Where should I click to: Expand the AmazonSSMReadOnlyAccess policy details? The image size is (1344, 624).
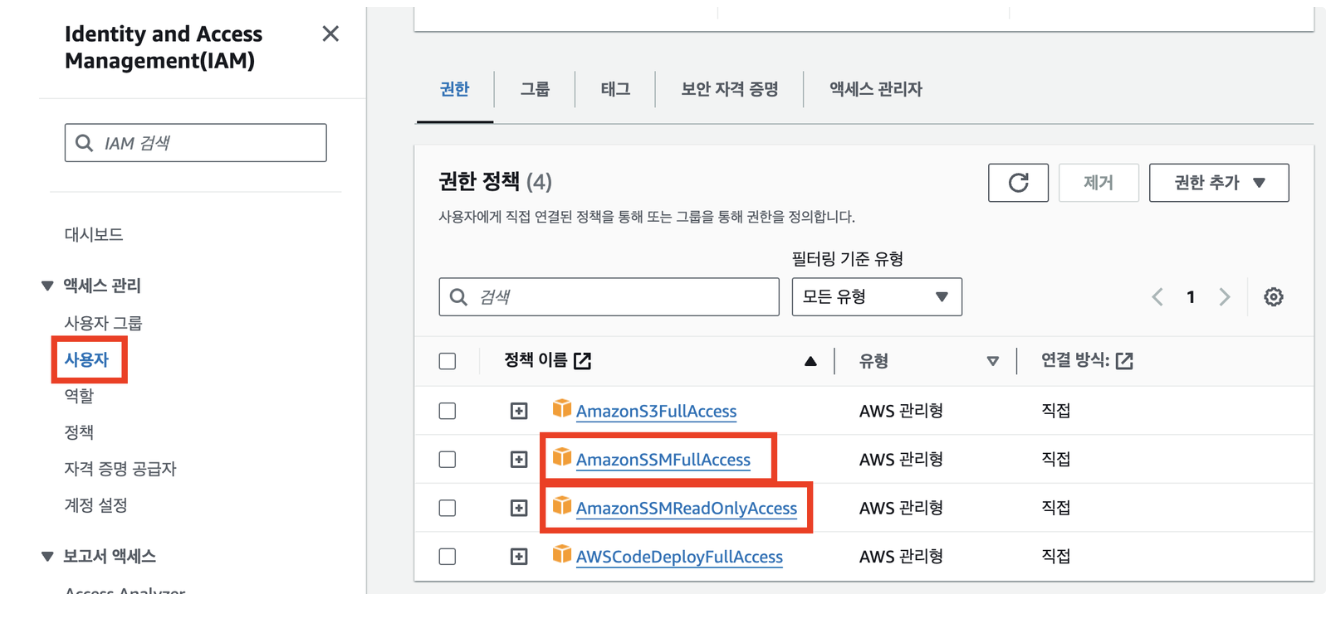click(519, 508)
